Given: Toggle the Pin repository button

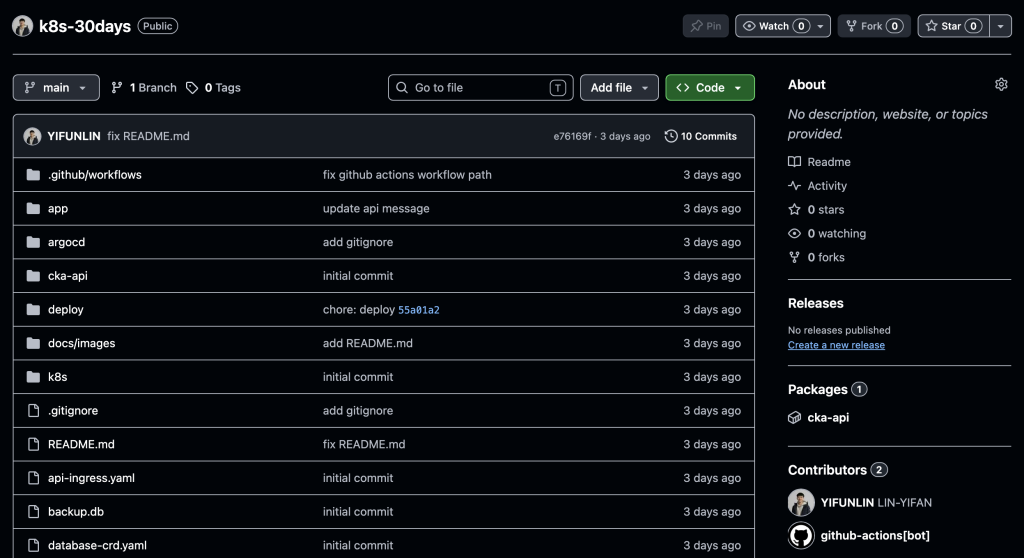Looking at the screenshot, I should click(x=705, y=26).
